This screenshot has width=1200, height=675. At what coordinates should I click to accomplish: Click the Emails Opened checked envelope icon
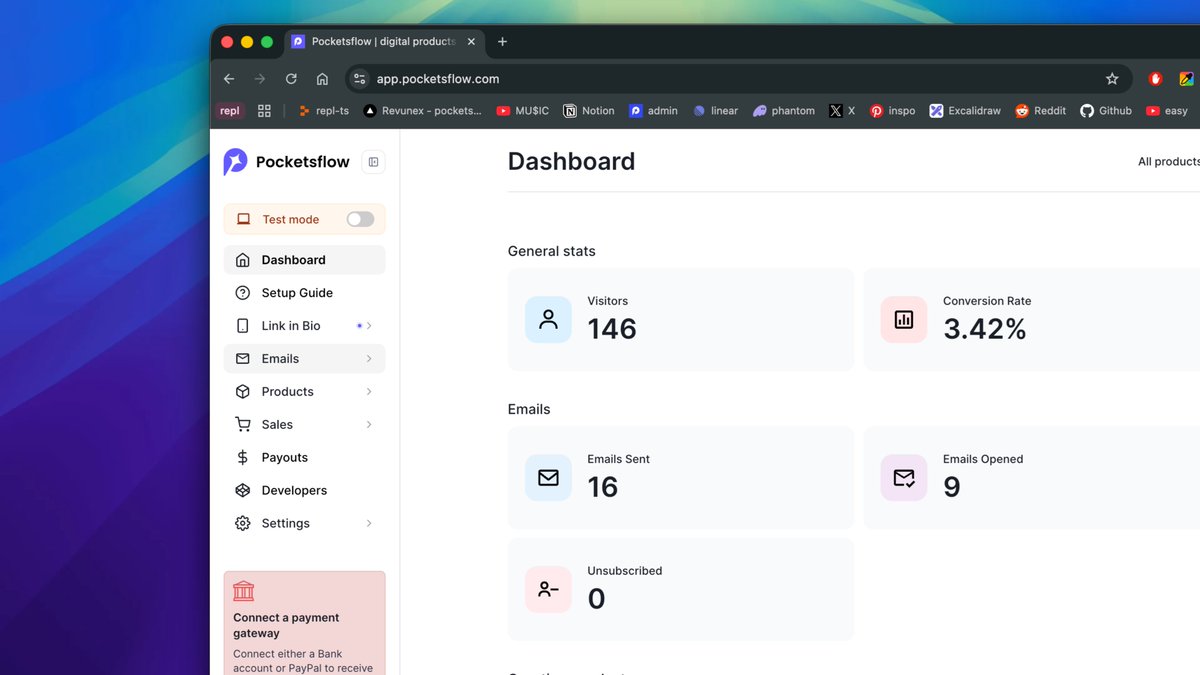tap(904, 478)
